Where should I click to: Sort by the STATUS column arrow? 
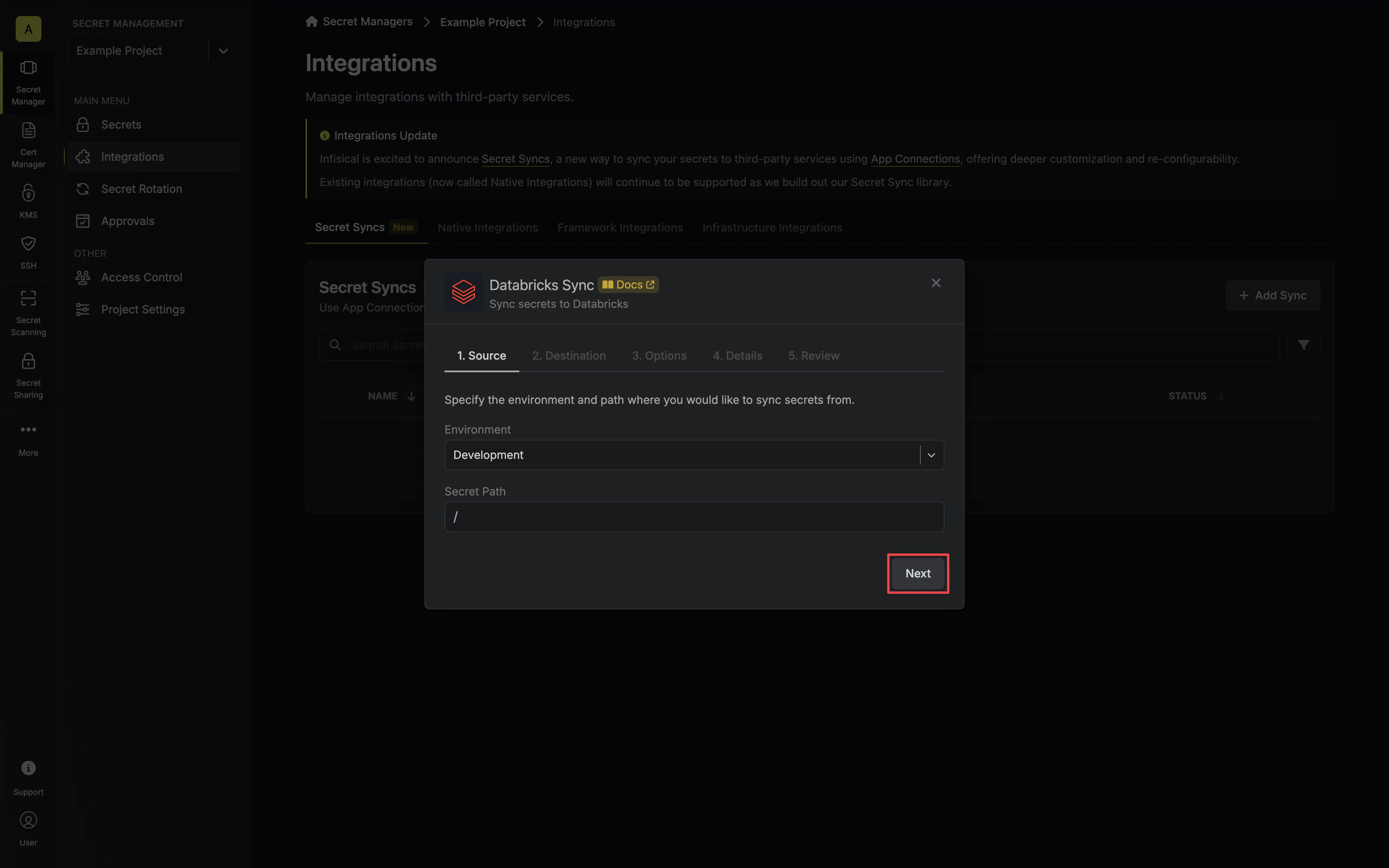(1221, 396)
